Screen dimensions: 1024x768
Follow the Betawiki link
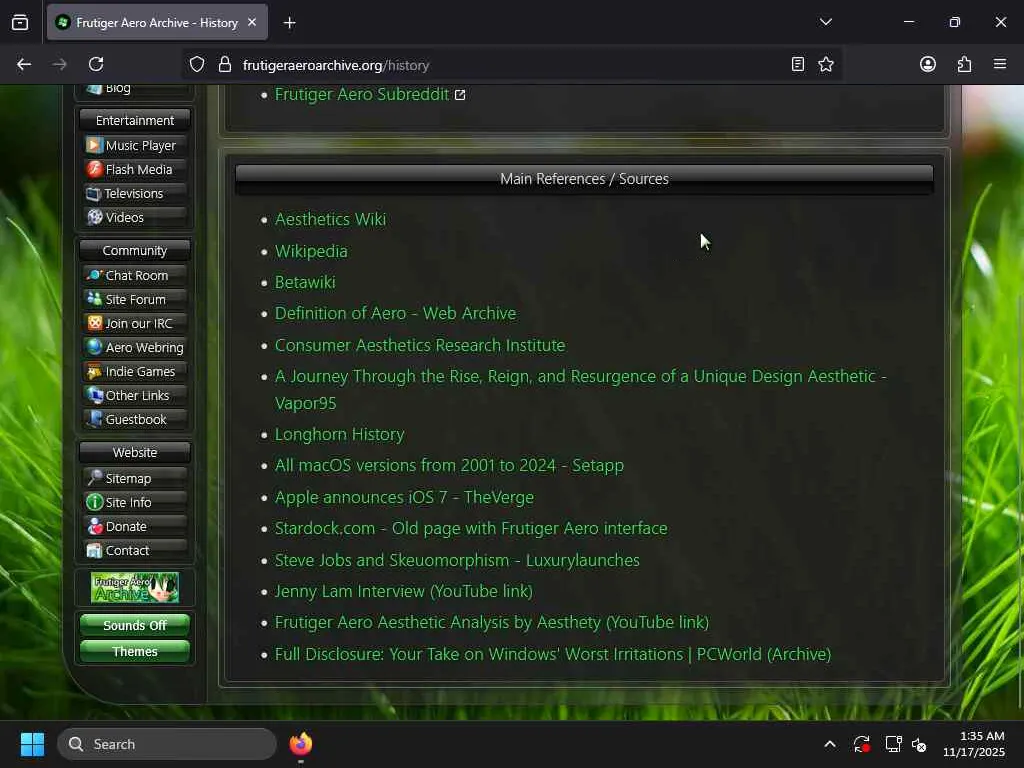point(305,281)
